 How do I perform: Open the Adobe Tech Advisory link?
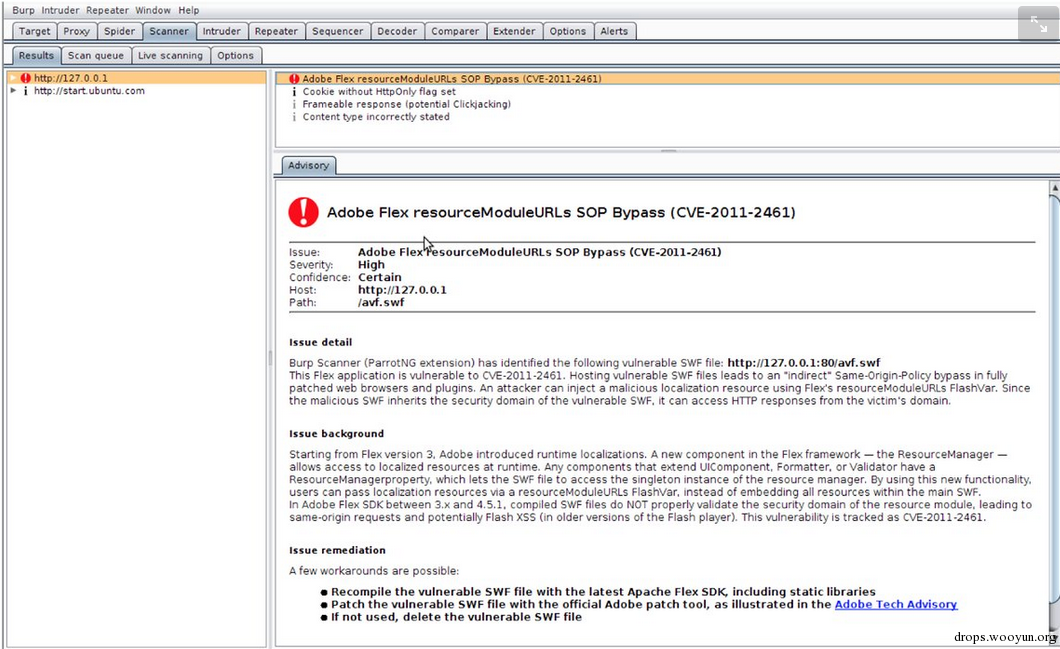pos(896,604)
